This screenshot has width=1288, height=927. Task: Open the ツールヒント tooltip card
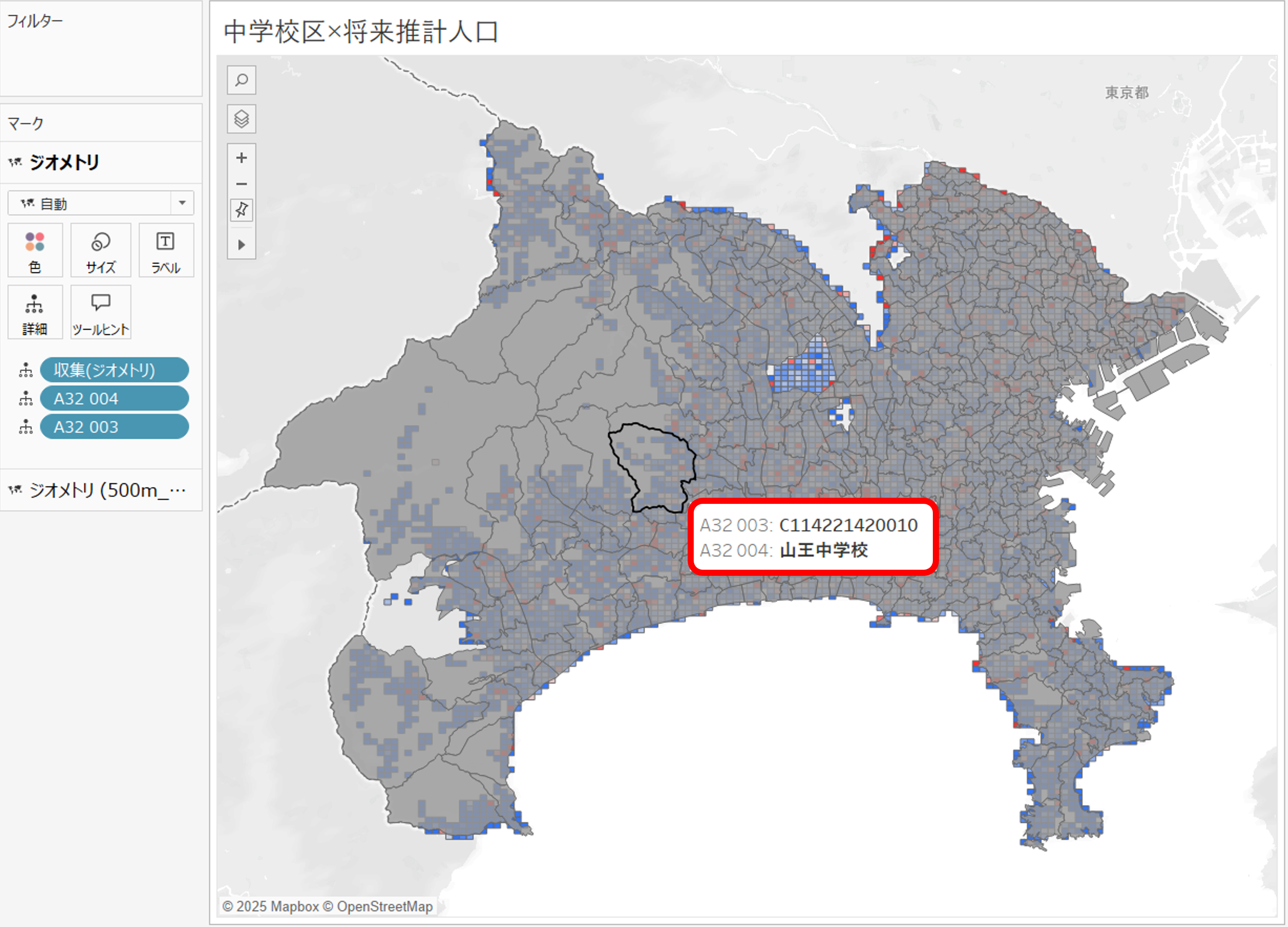point(100,312)
